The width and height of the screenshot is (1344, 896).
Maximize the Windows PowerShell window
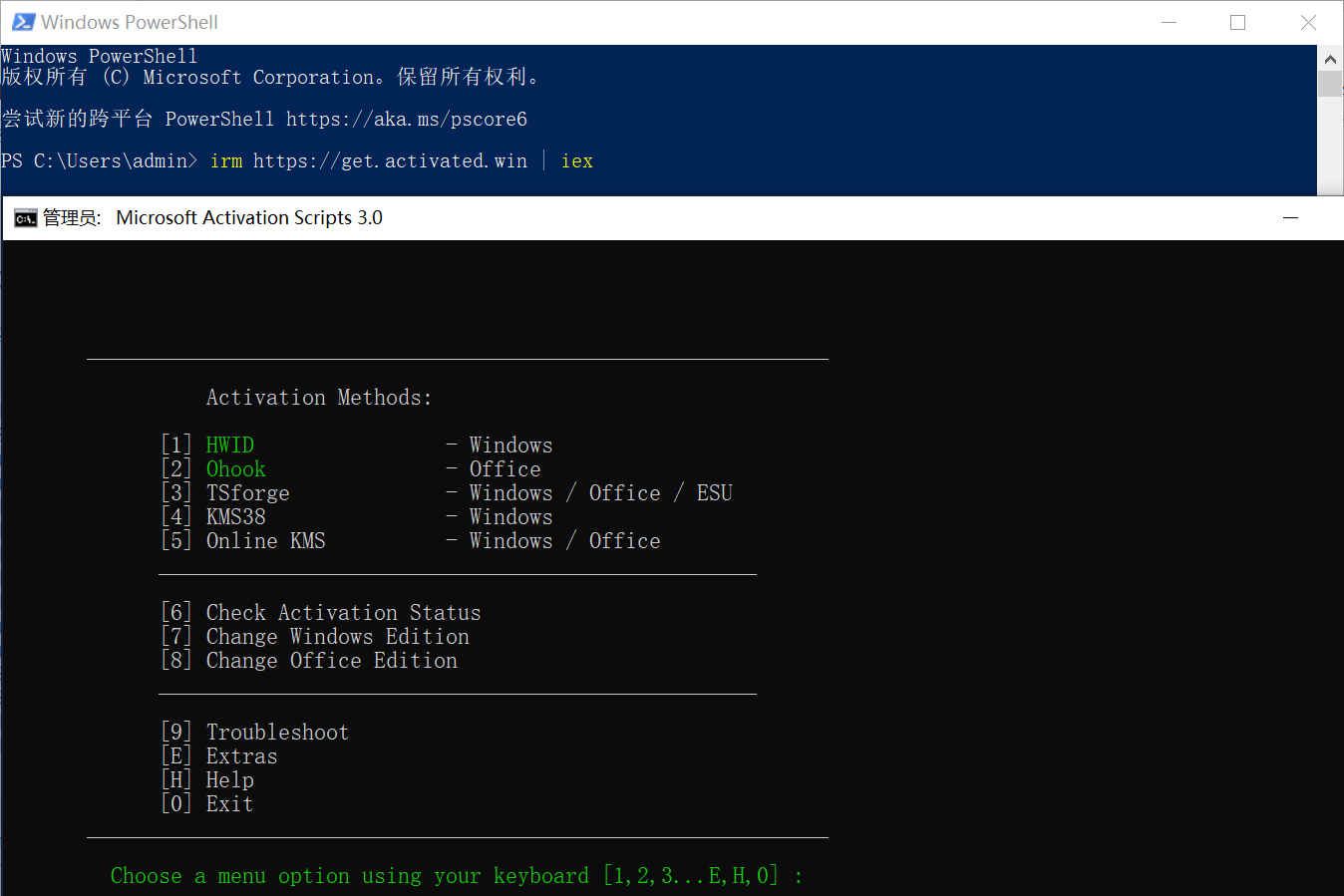[x=1238, y=22]
